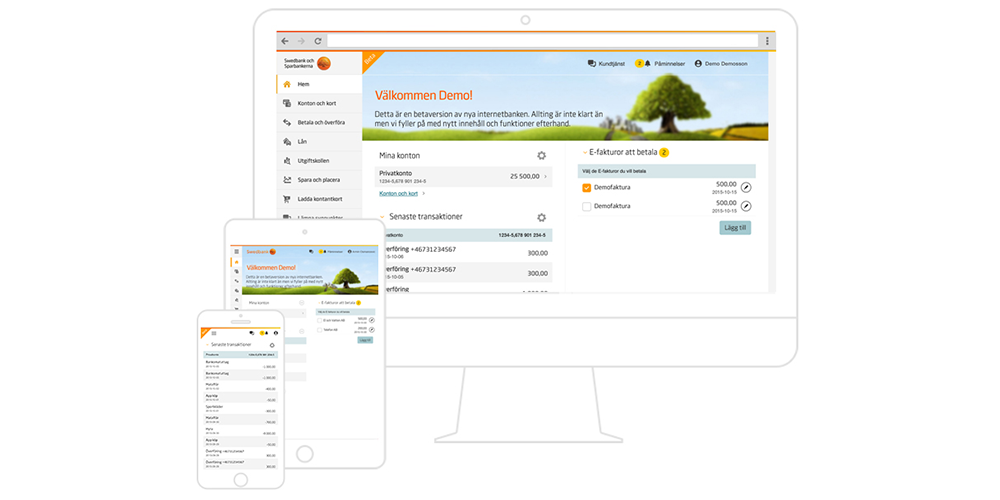The image size is (1000, 500).
Task: Open the Mina konton gear on the tablet
Action: point(302,303)
